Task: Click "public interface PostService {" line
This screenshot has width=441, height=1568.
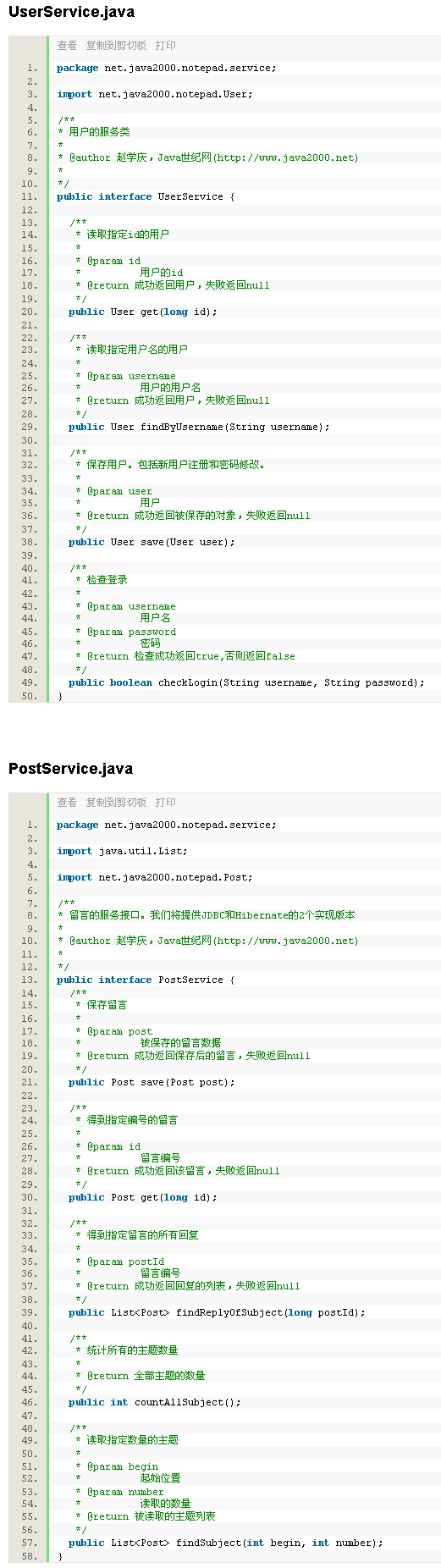Action: point(146,980)
